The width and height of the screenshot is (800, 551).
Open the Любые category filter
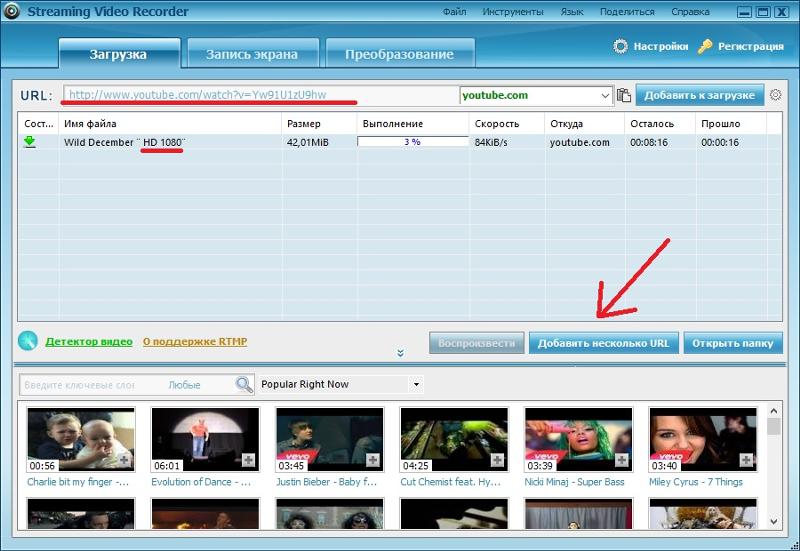184,385
